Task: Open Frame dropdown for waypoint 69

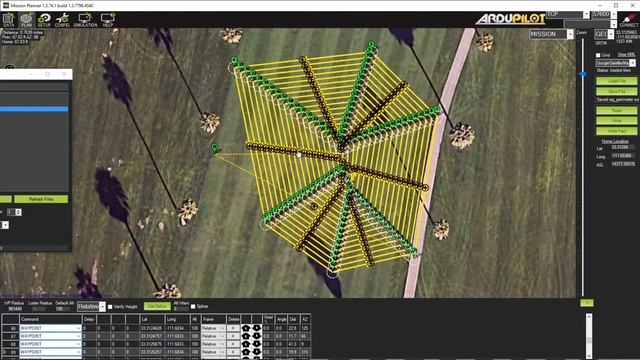Action: pyautogui.click(x=213, y=351)
